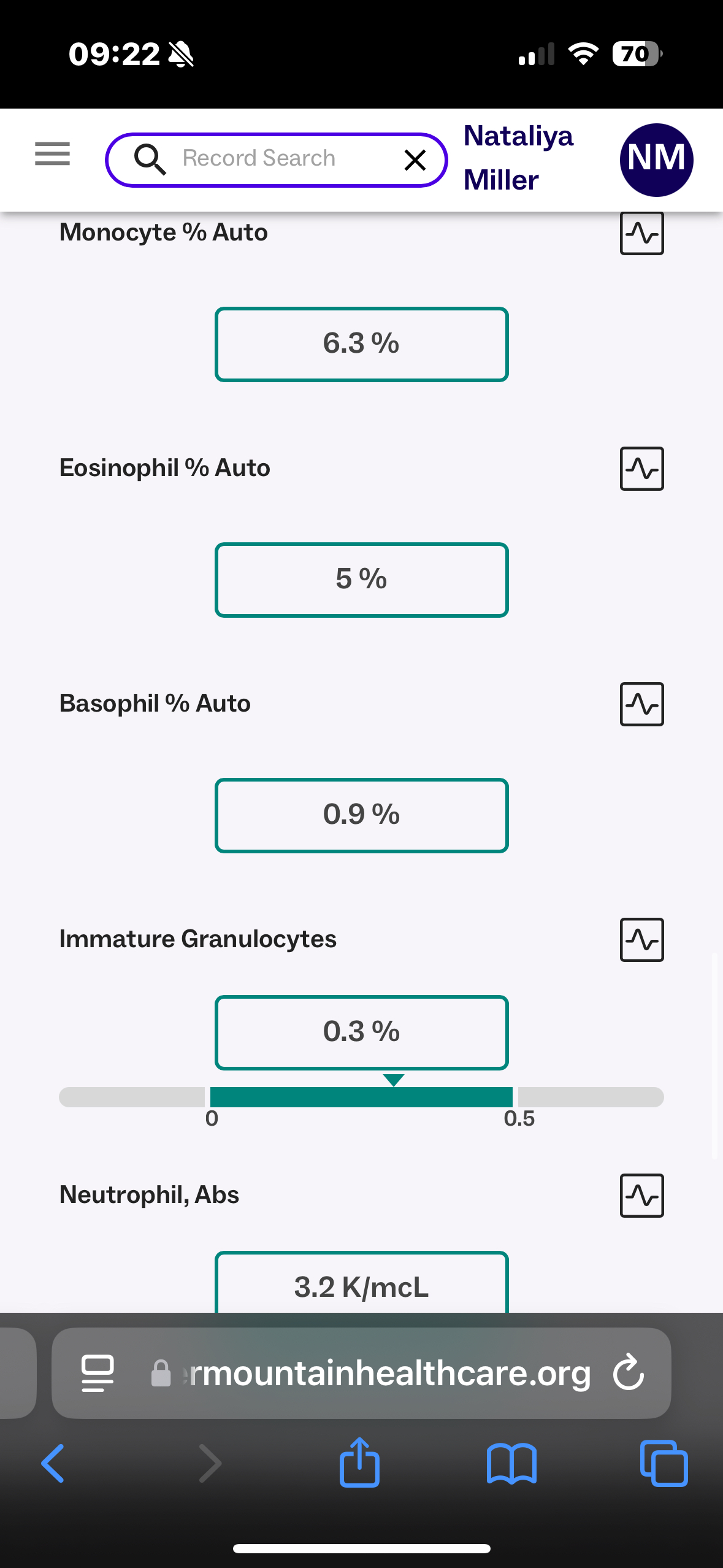The width and height of the screenshot is (723, 1568).
Task: Clear the Record Search field
Action: tap(415, 160)
